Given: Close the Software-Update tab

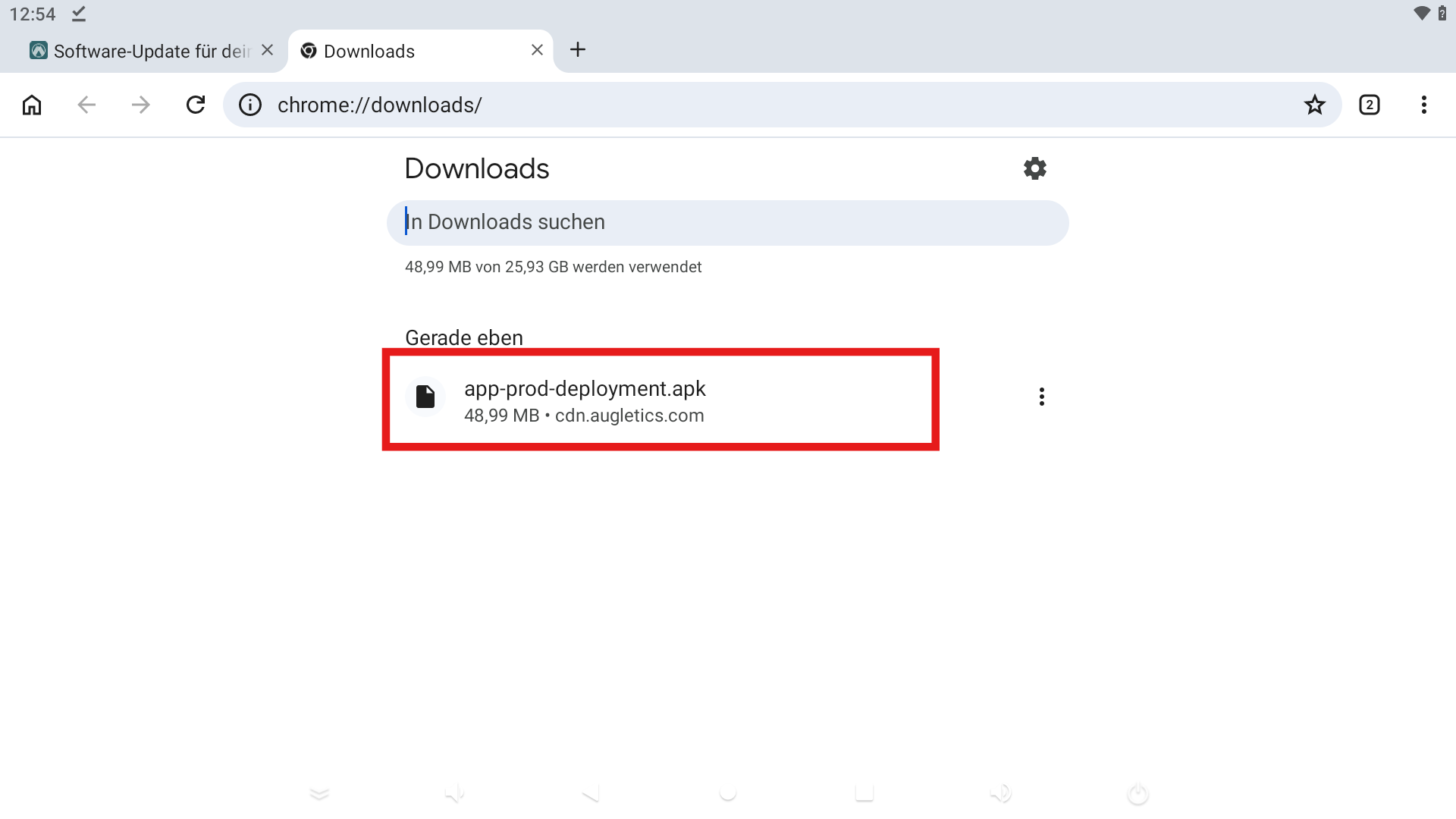Looking at the screenshot, I should 267,50.
